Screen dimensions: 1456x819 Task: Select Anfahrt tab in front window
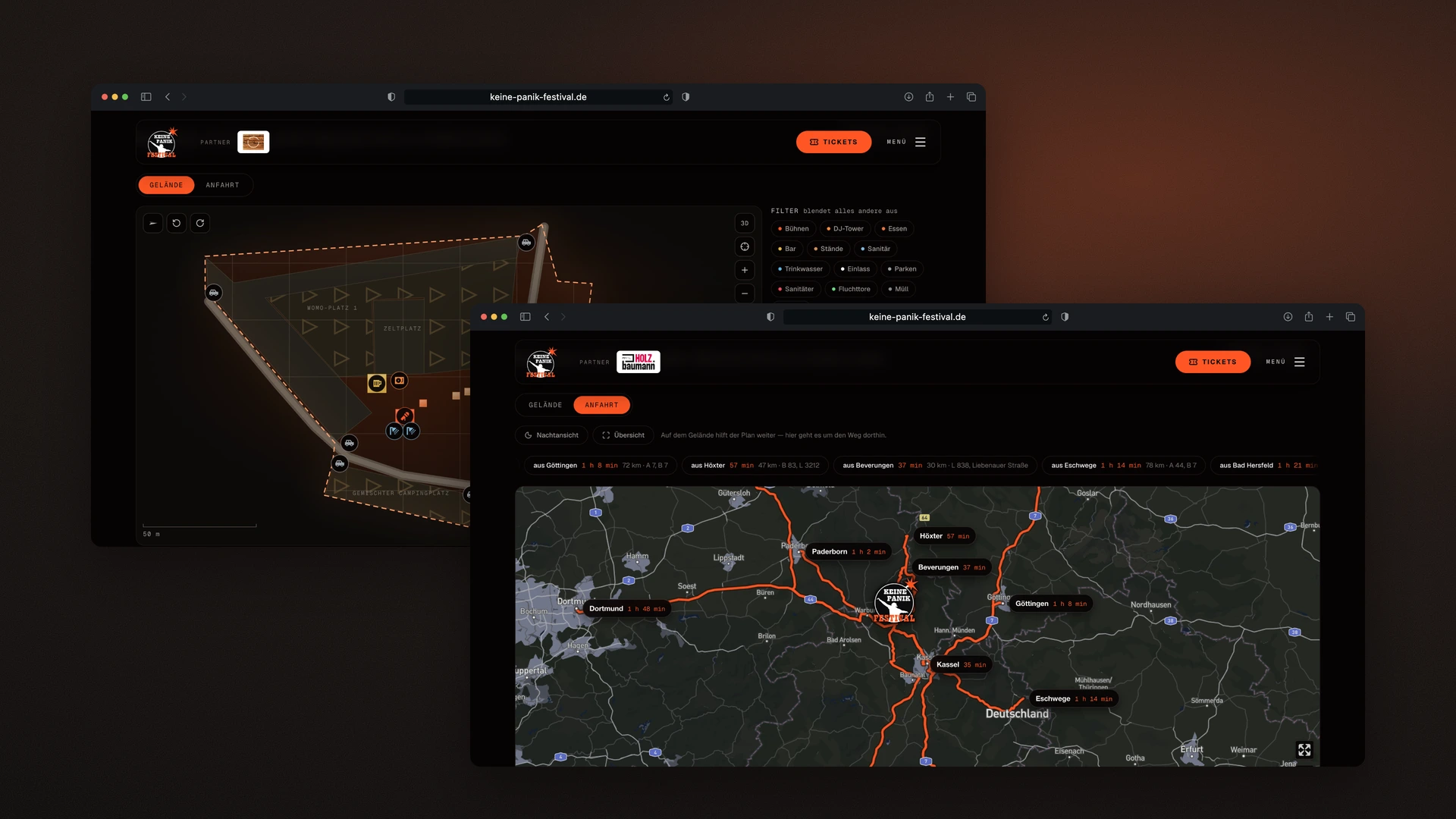tap(601, 405)
